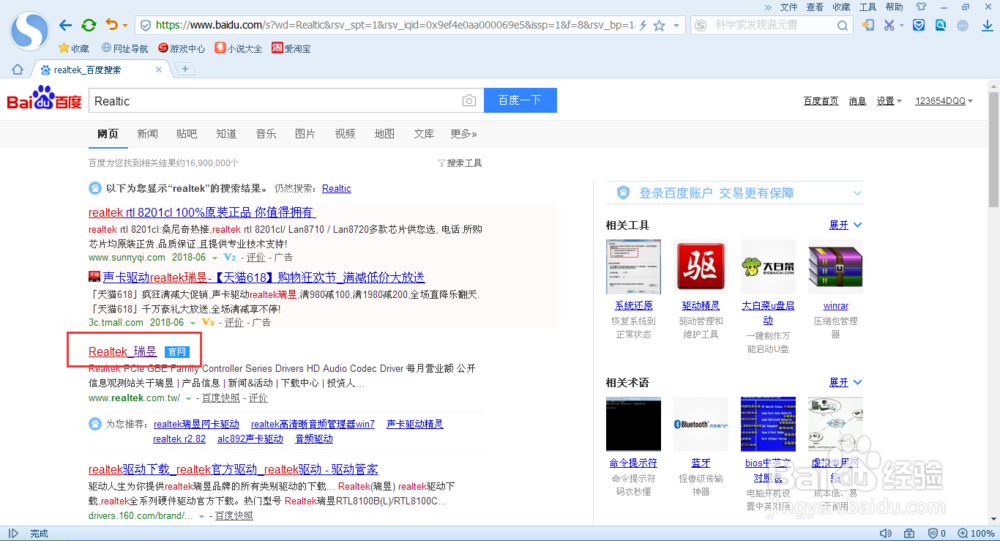Viewport: 1000px width, 541px height.
Task: Reload the page with the green refresh icon
Action: pyautogui.click(x=89, y=26)
